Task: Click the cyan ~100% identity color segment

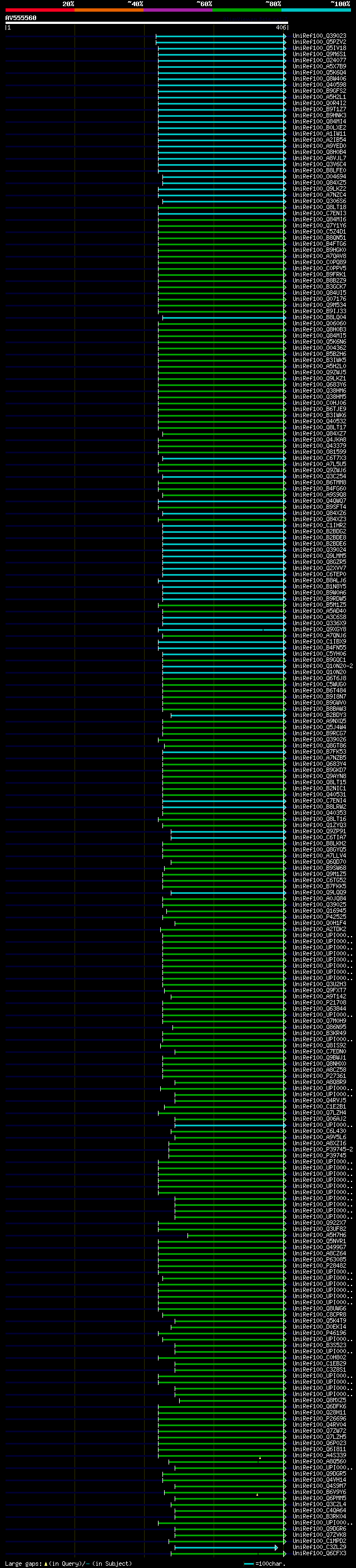Action: (x=316, y=10)
